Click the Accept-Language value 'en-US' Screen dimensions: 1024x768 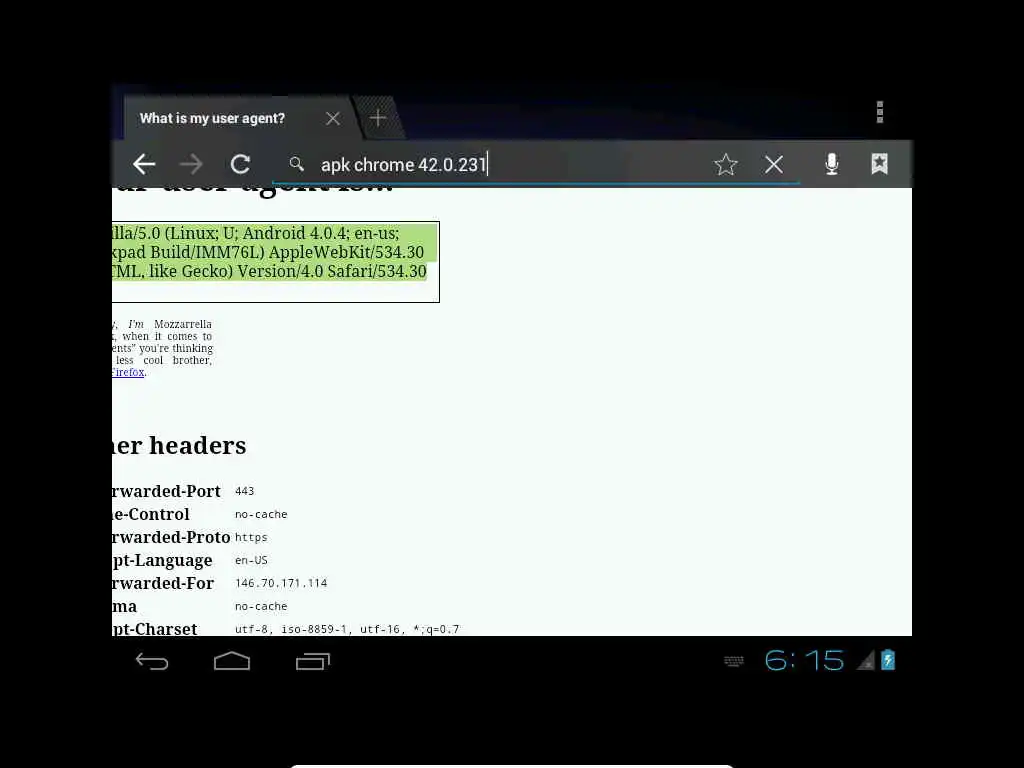(251, 560)
